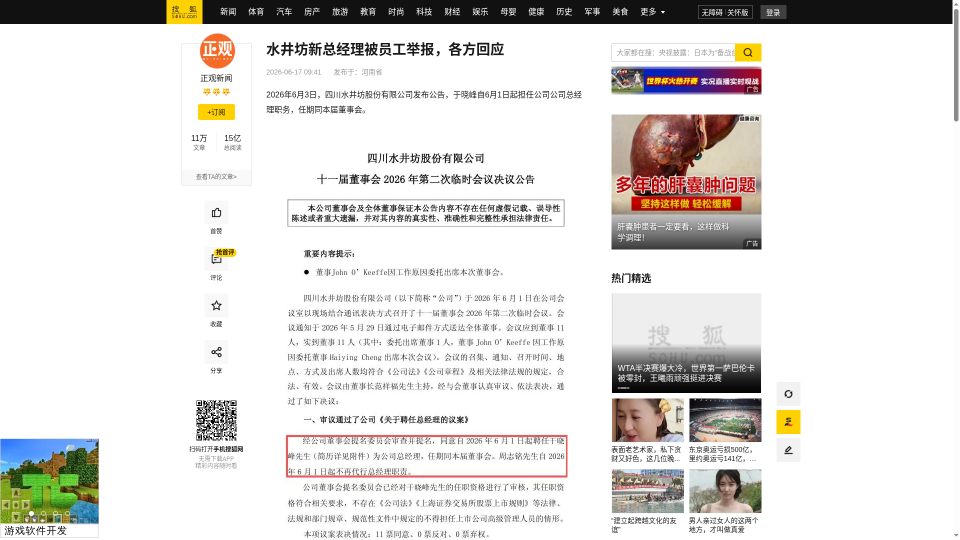
Task: Click the yellow search magnifier button
Action: click(x=748, y=53)
